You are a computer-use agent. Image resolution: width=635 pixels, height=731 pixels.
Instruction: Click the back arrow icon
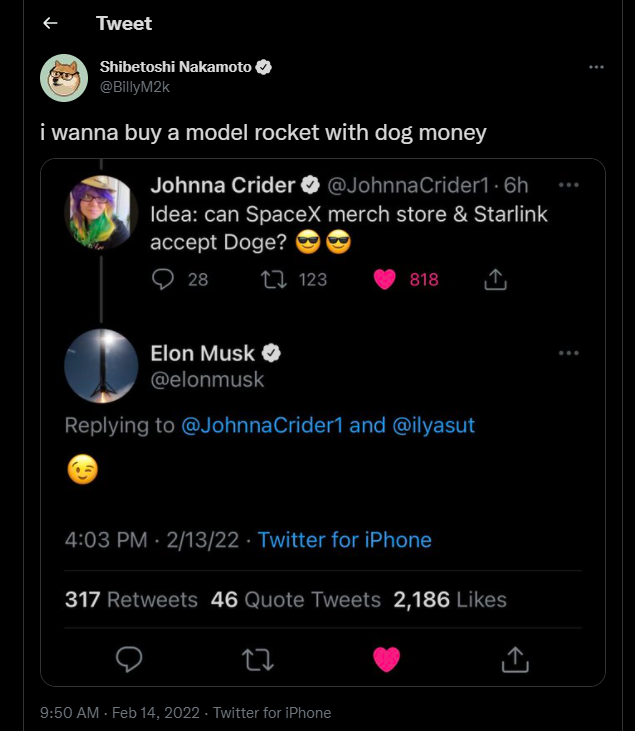[x=50, y=23]
